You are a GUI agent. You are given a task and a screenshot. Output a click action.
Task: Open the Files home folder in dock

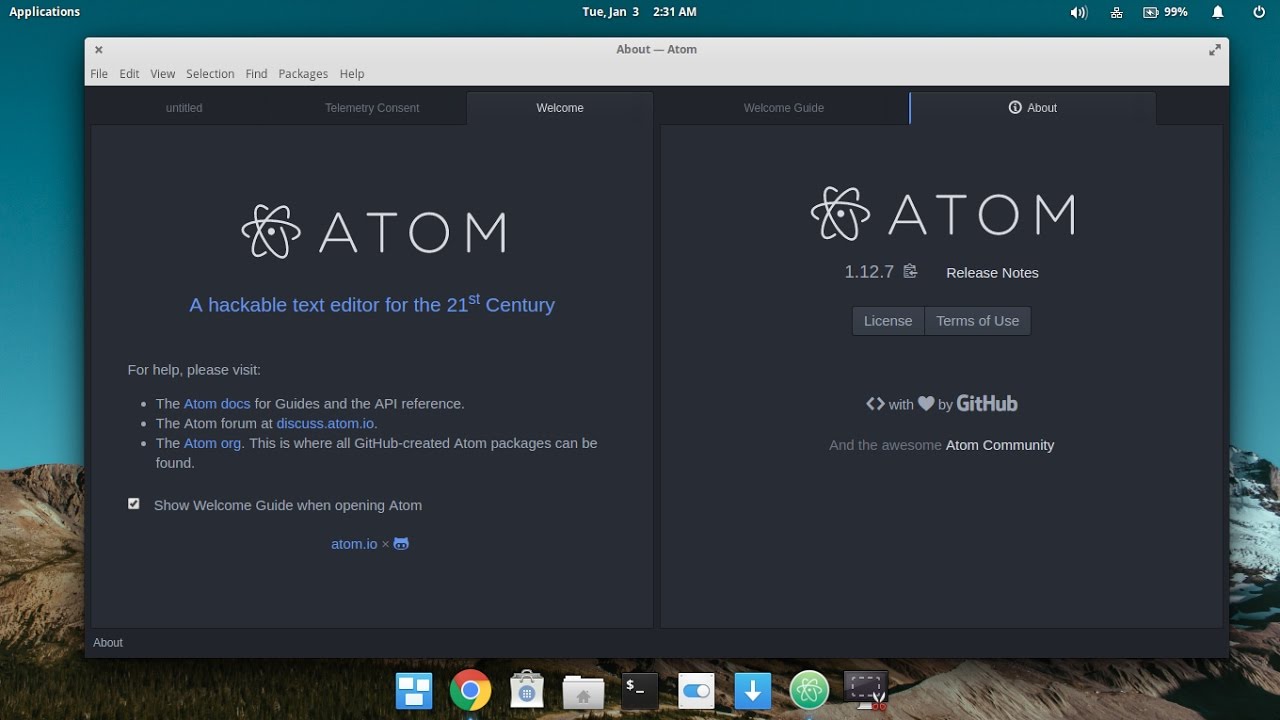point(583,691)
